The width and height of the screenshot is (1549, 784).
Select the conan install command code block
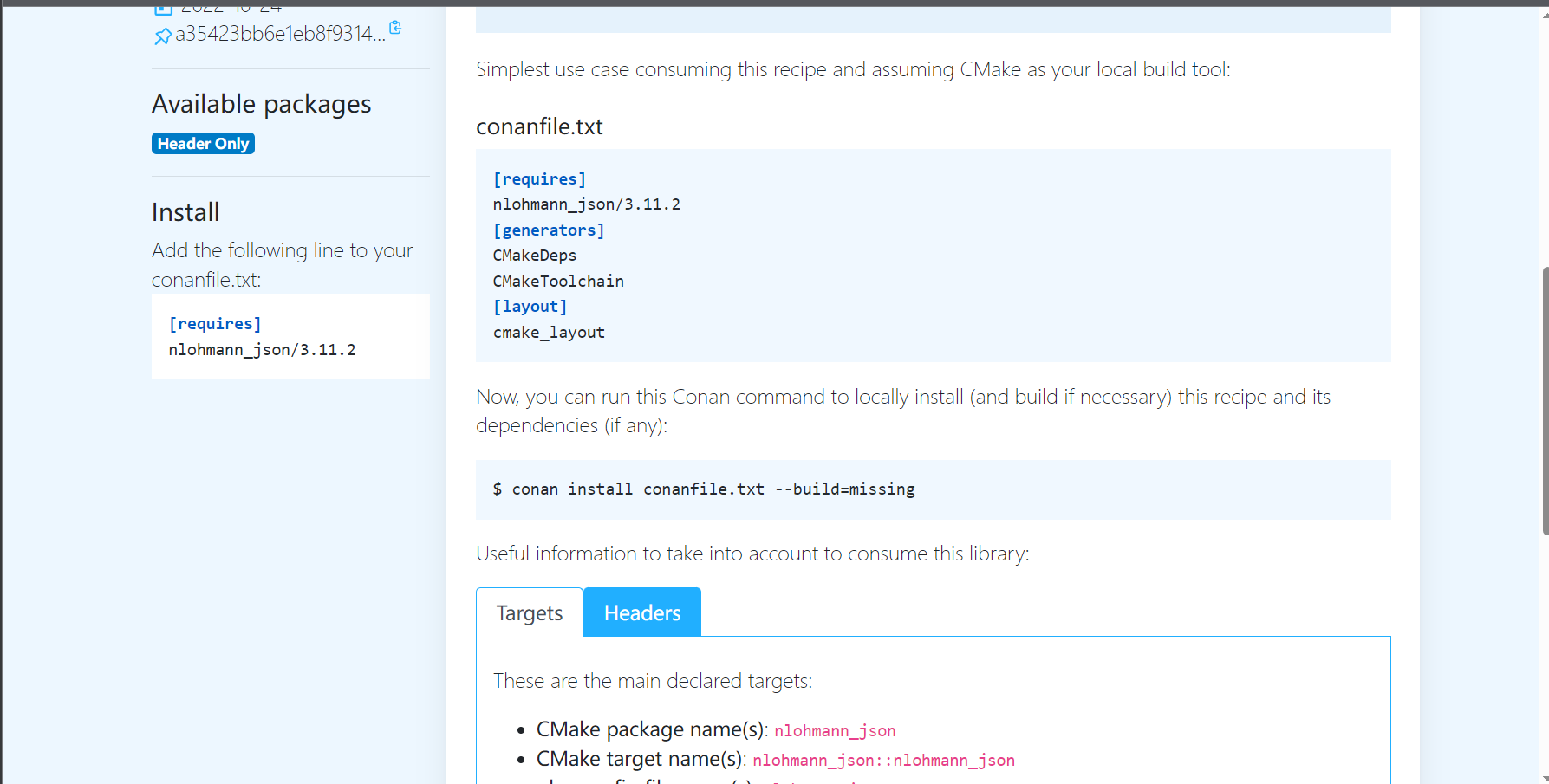click(704, 489)
